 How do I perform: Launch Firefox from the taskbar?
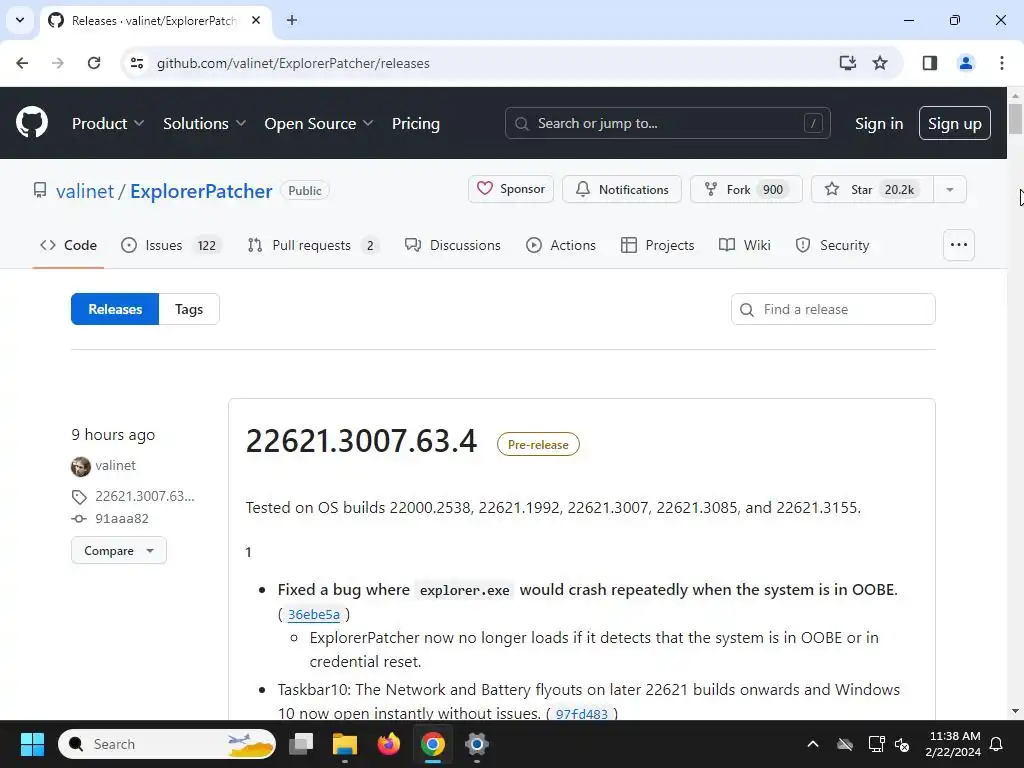(389, 744)
